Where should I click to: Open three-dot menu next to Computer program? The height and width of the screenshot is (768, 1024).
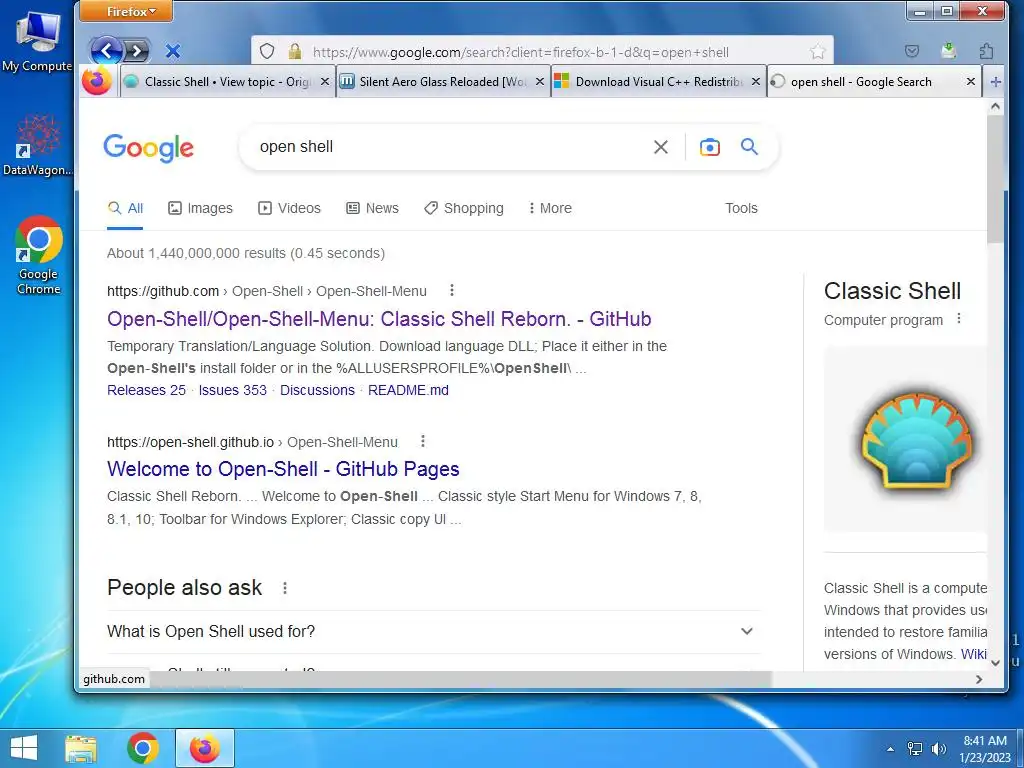959,319
